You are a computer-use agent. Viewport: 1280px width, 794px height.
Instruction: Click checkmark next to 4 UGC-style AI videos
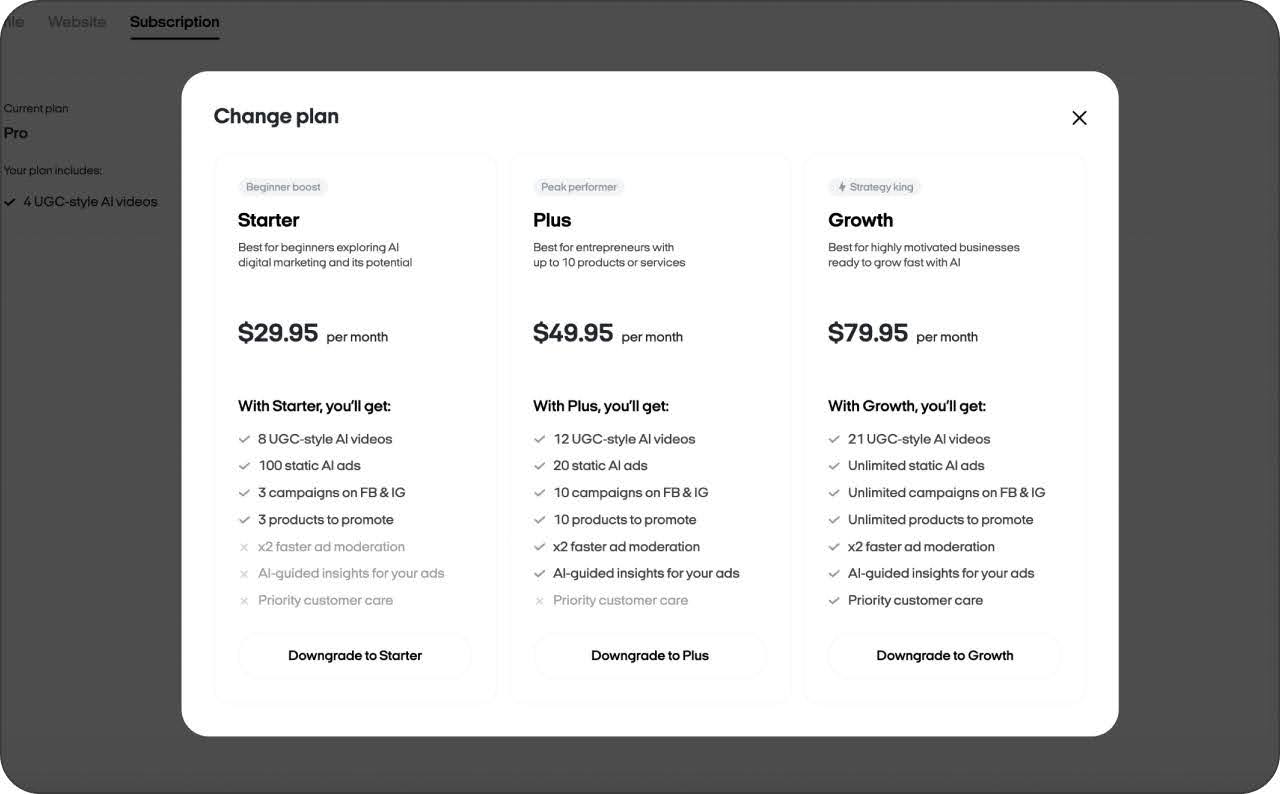click(10, 202)
